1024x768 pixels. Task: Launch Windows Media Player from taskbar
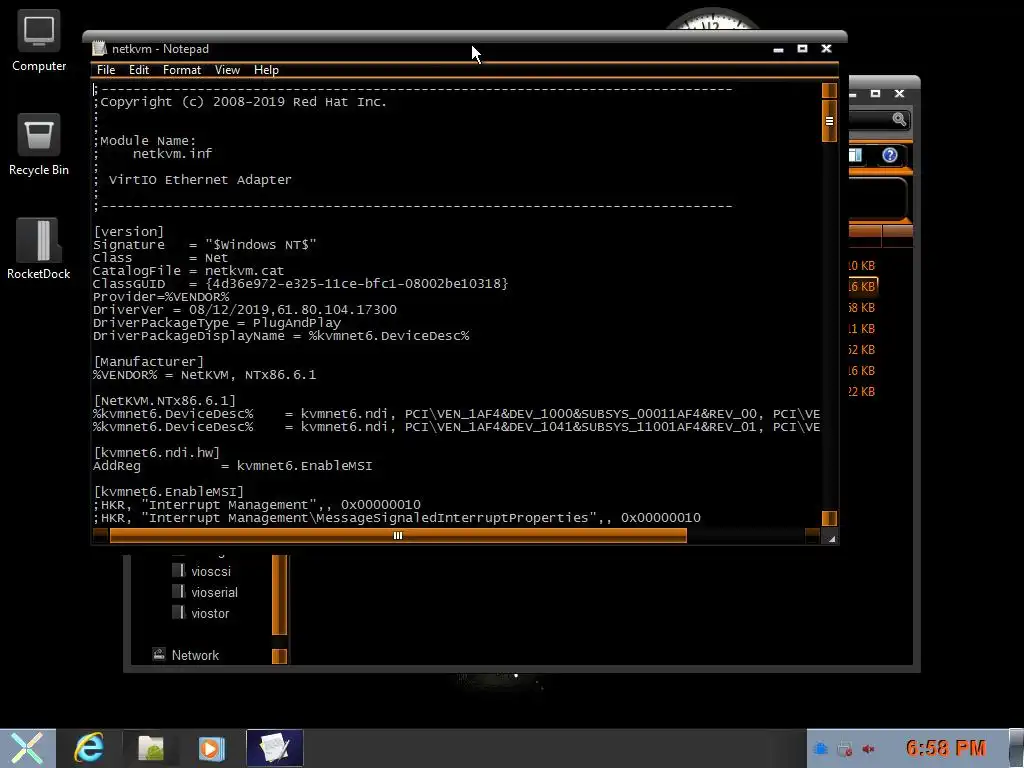point(212,748)
